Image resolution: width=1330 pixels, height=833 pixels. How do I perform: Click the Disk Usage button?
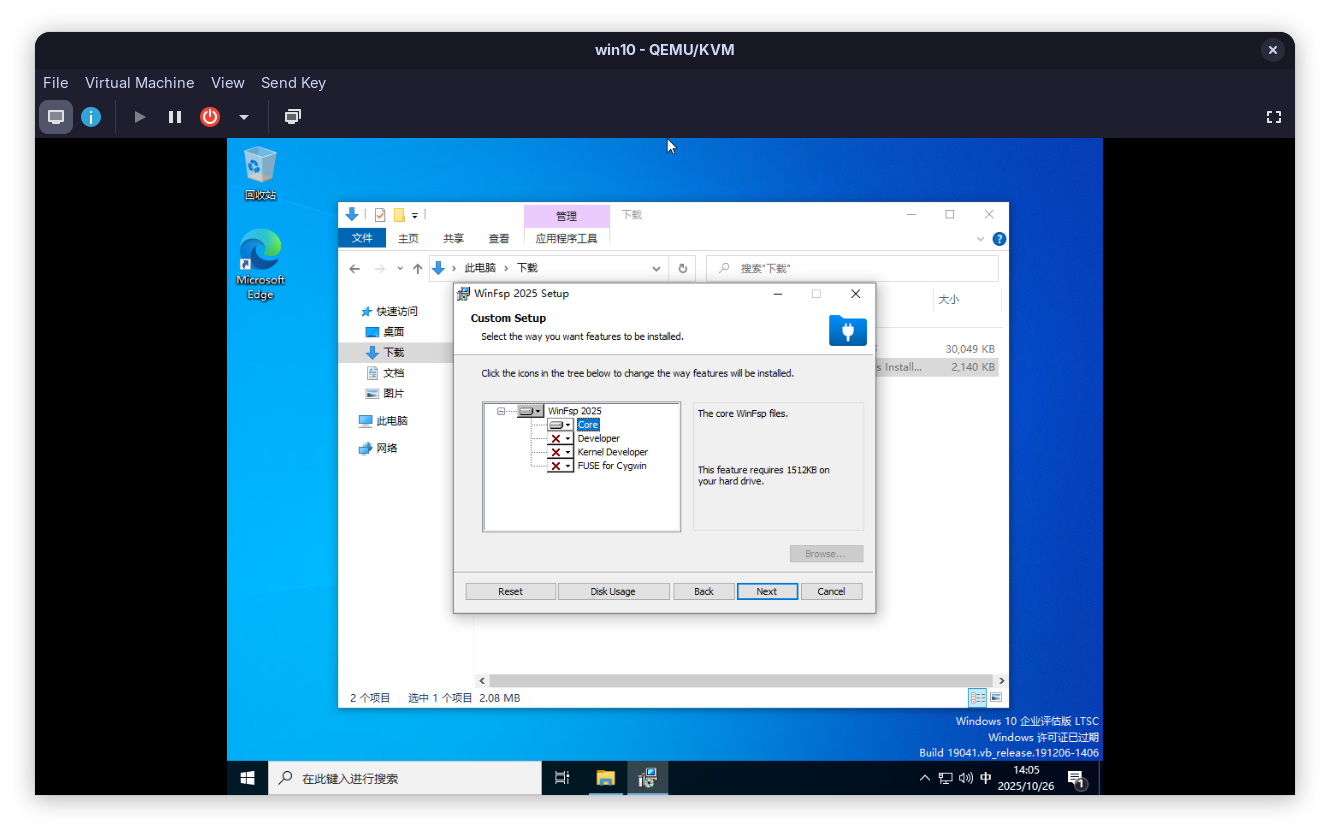pos(613,591)
